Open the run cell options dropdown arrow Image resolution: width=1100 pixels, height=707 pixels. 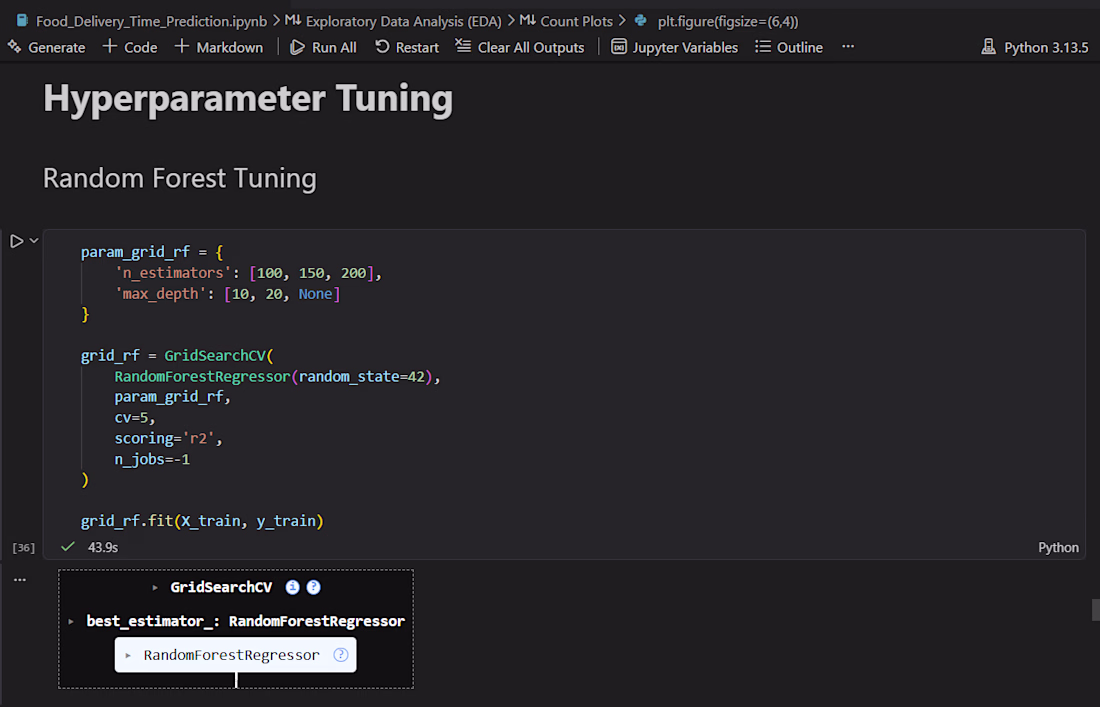pyautogui.click(x=34, y=241)
